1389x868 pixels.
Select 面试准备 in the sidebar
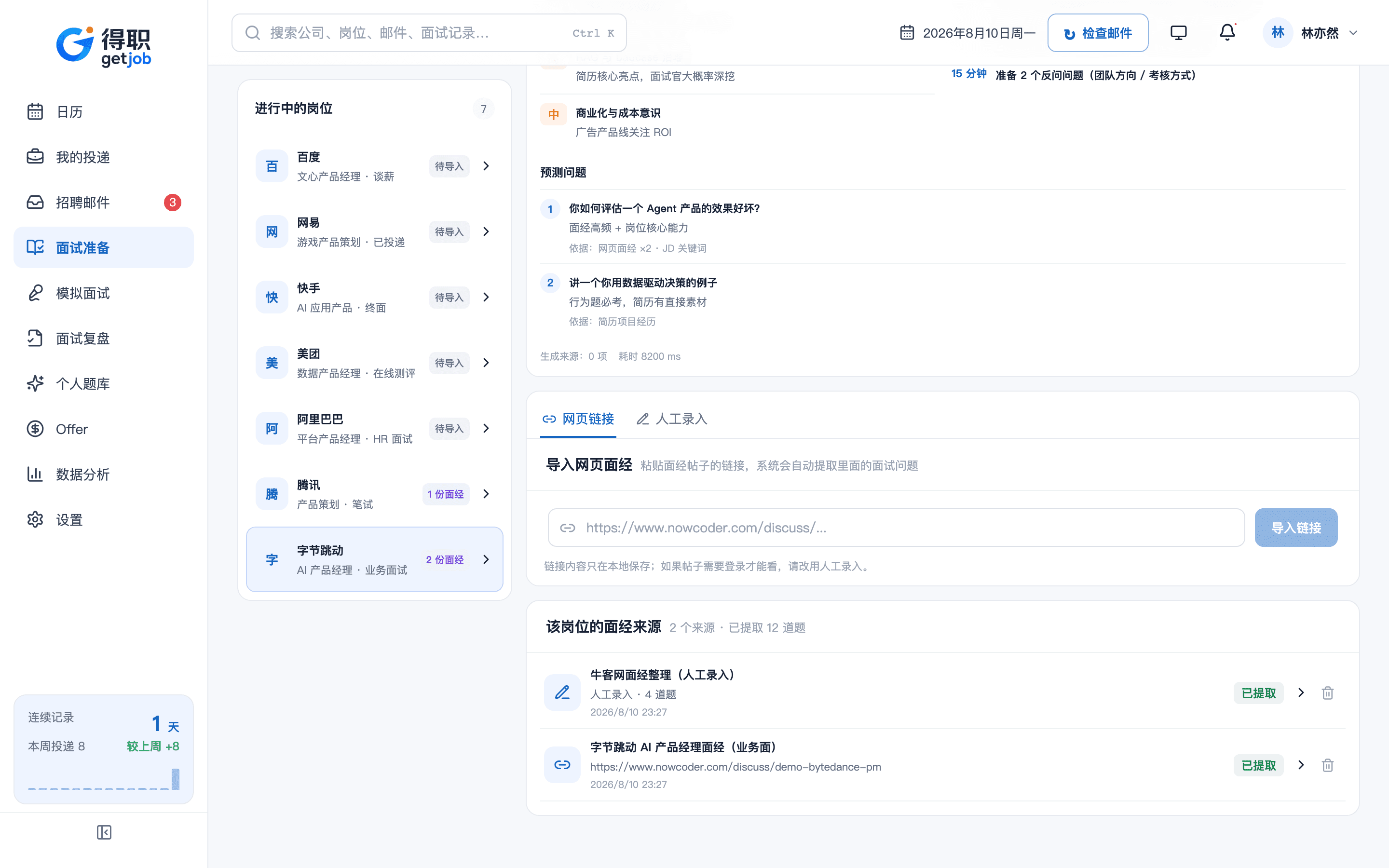coord(103,247)
